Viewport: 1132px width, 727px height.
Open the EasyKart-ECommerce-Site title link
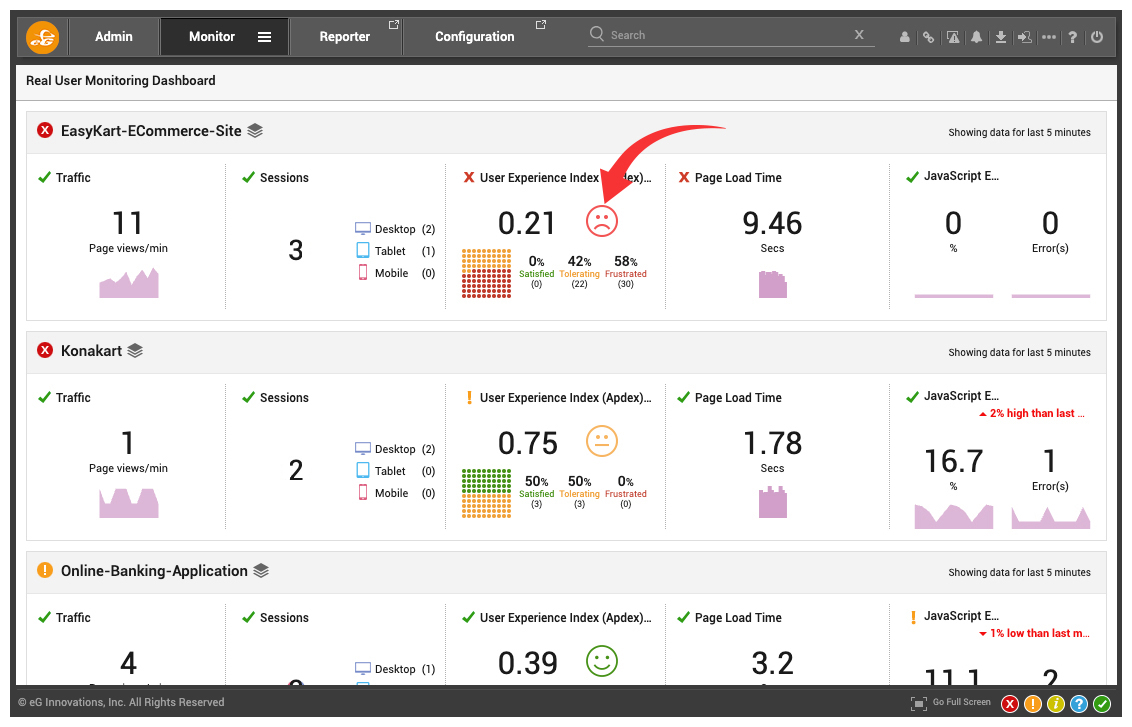click(x=151, y=130)
